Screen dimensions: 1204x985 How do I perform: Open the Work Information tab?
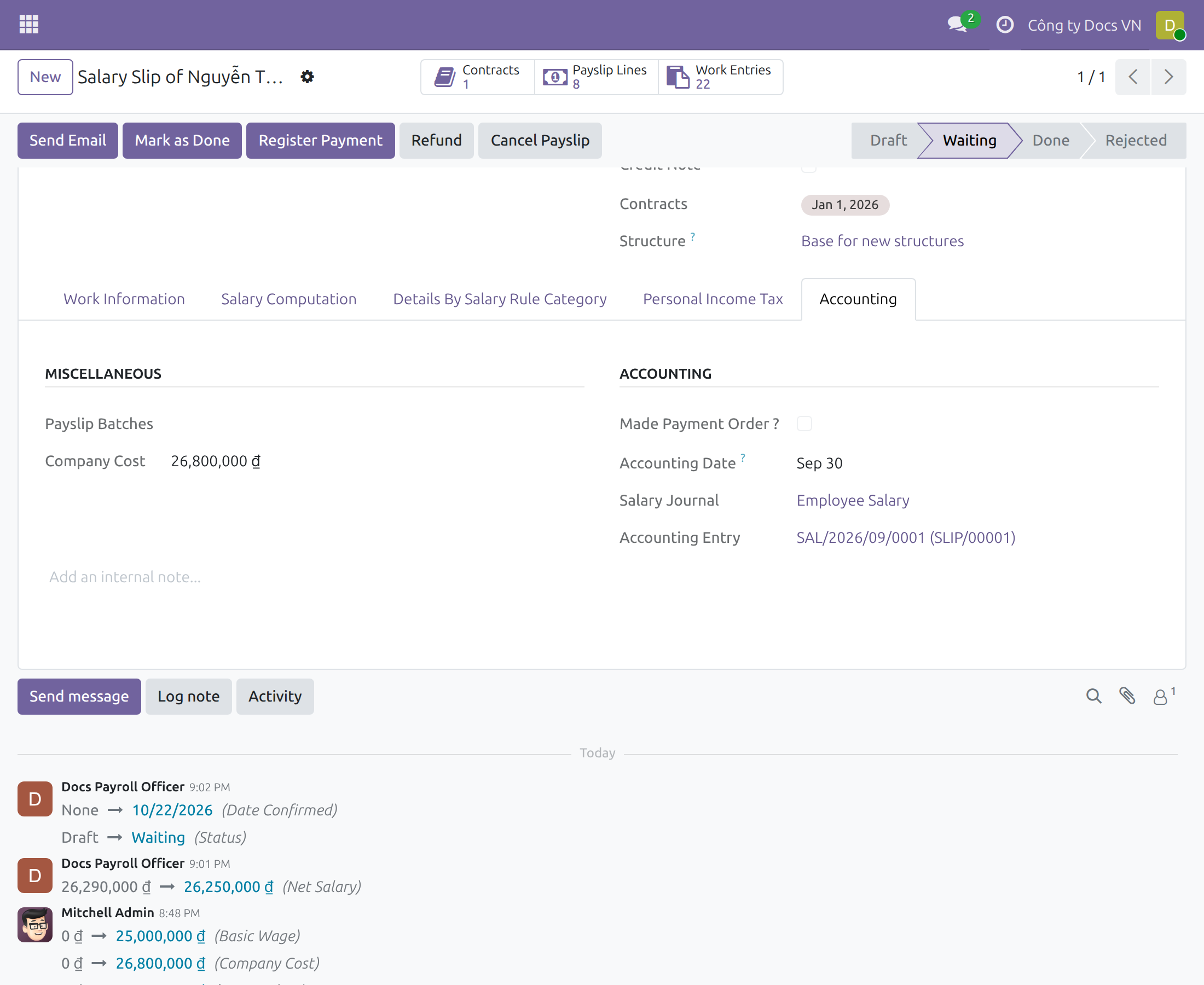tap(124, 299)
